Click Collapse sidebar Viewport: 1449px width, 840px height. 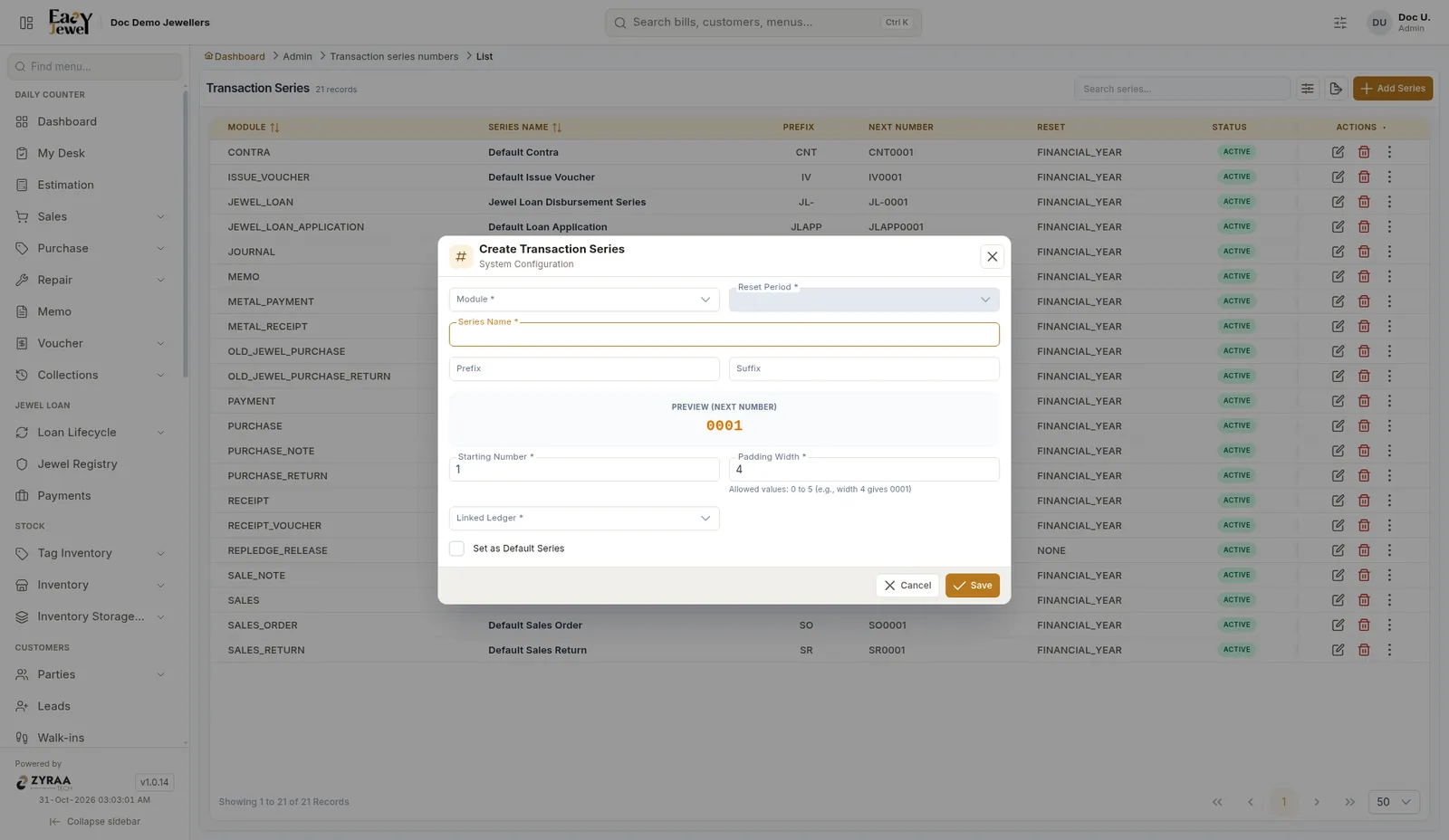[x=95, y=822]
